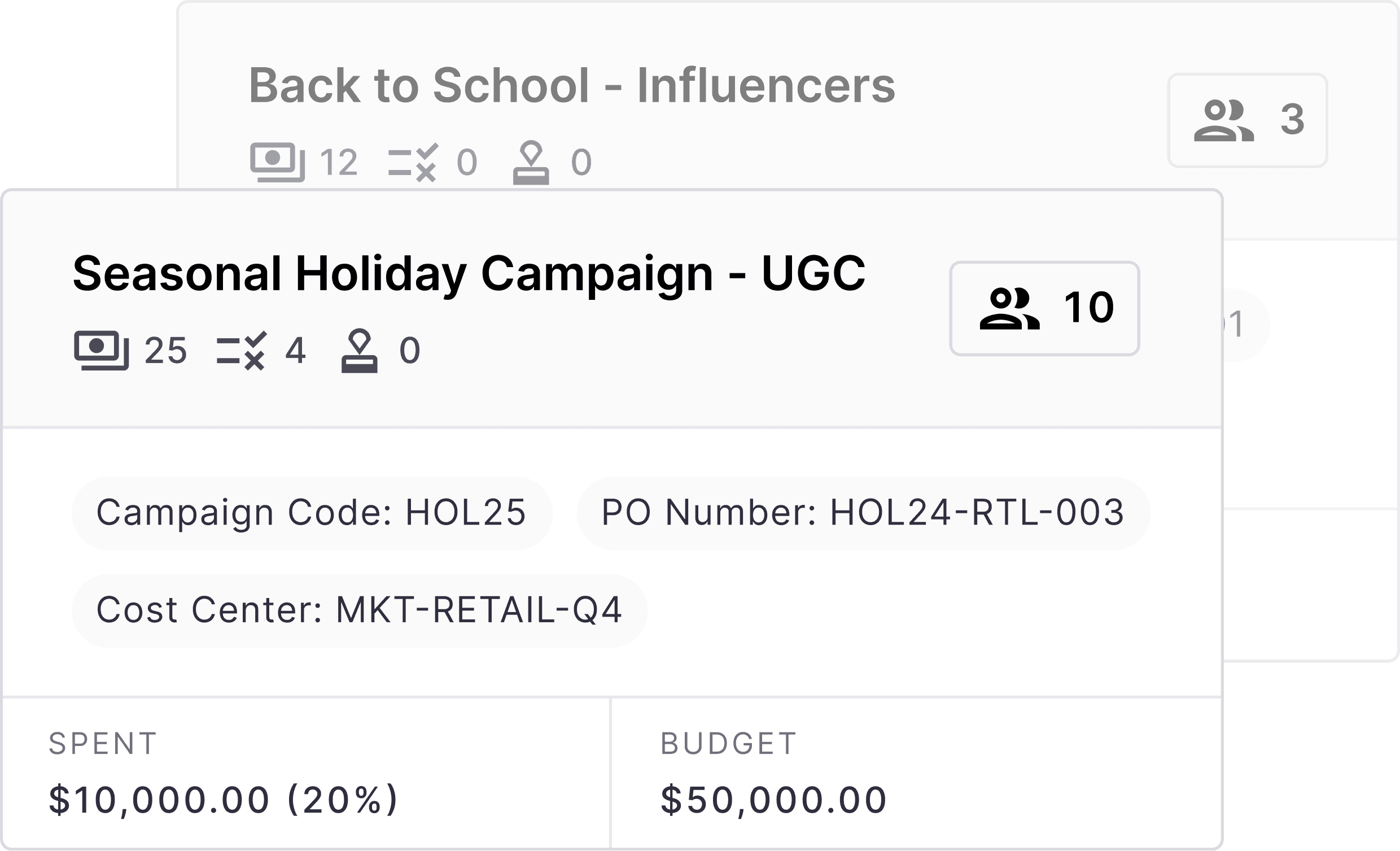Open Back to School - Influencers title
This screenshot has width=1400, height=851.
click(572, 86)
